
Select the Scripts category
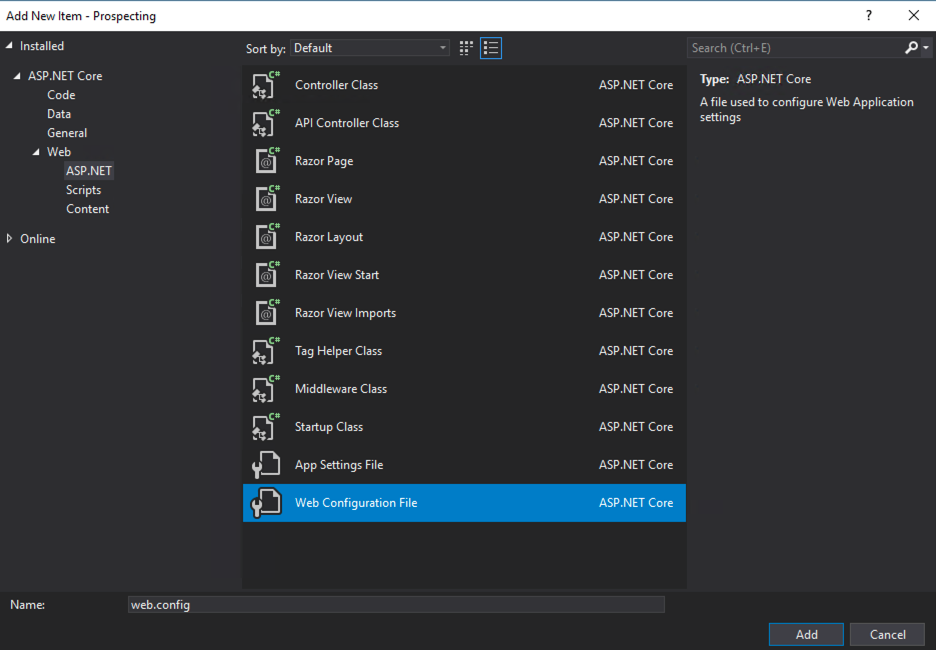(x=83, y=189)
